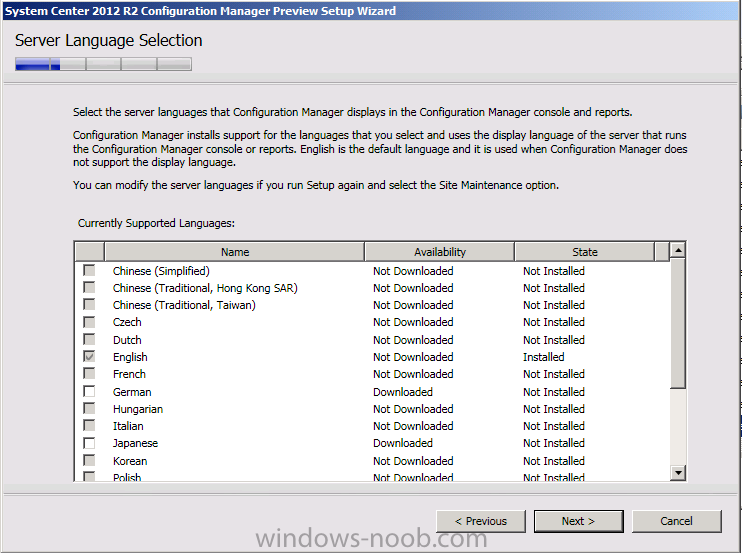Click Japanese's Downloaded availability cell
The width and height of the screenshot is (742, 553).
pos(403,443)
